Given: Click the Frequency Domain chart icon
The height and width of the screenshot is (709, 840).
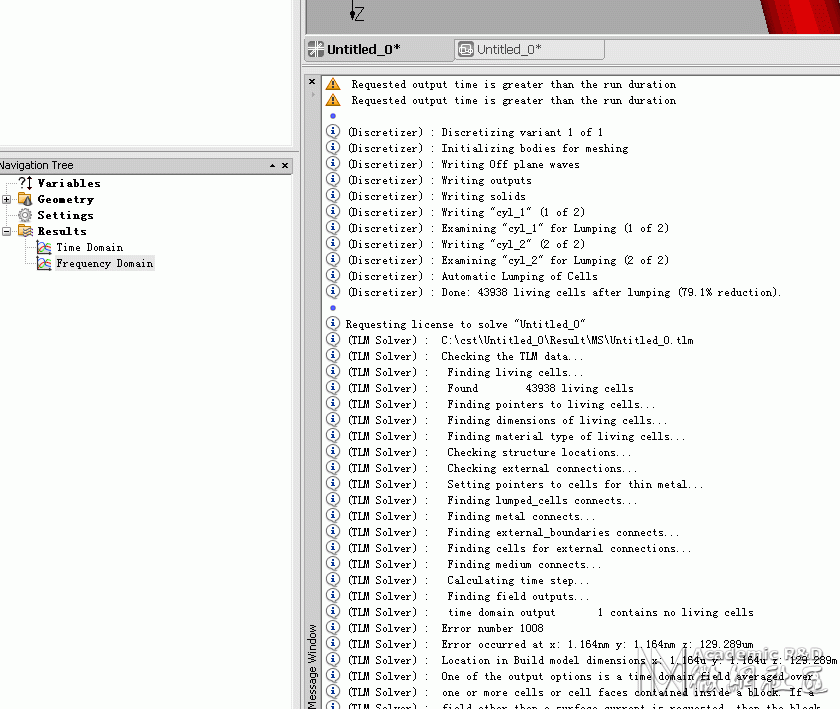Looking at the screenshot, I should [44, 264].
